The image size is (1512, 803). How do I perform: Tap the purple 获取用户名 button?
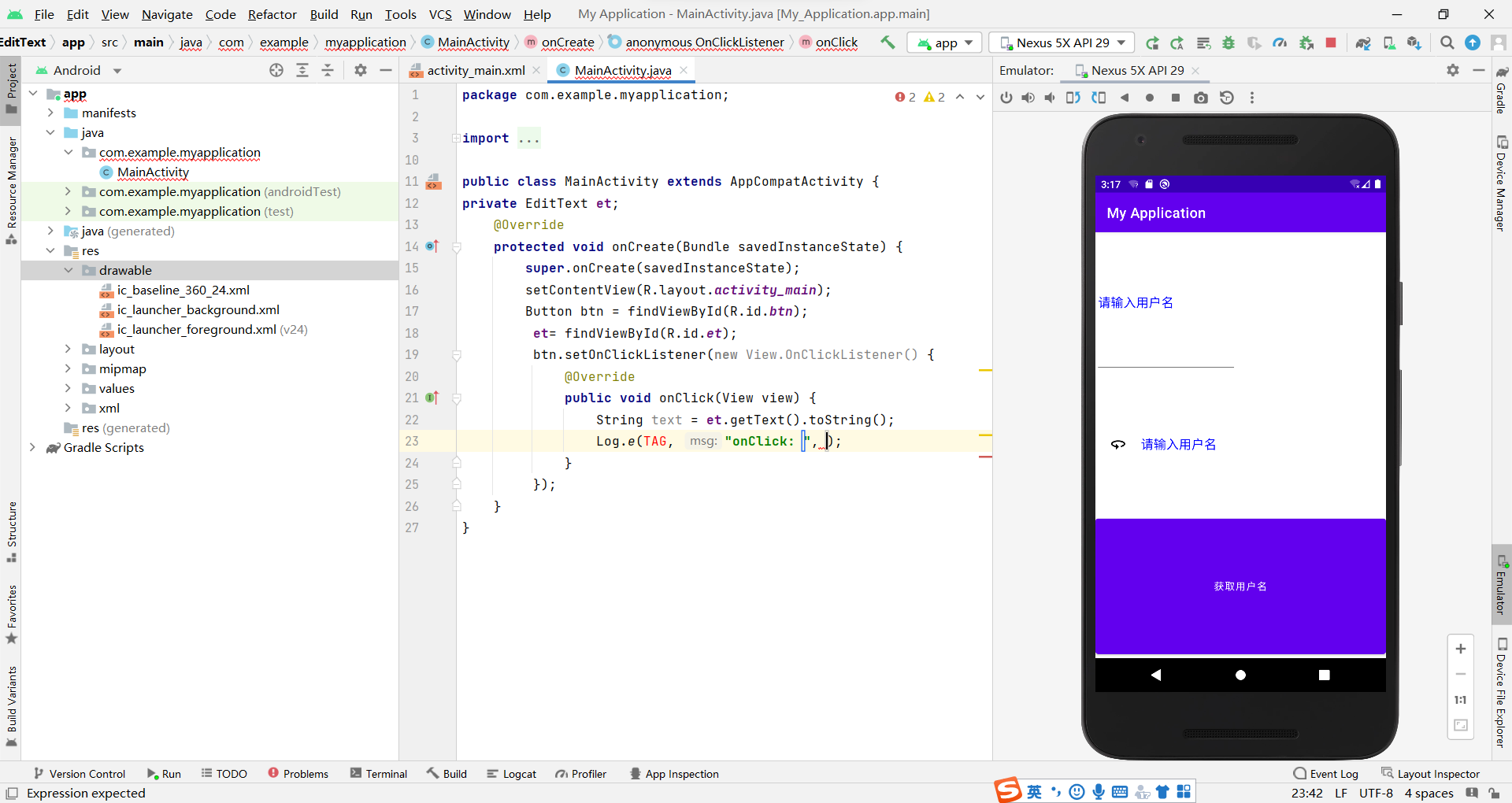coord(1240,586)
